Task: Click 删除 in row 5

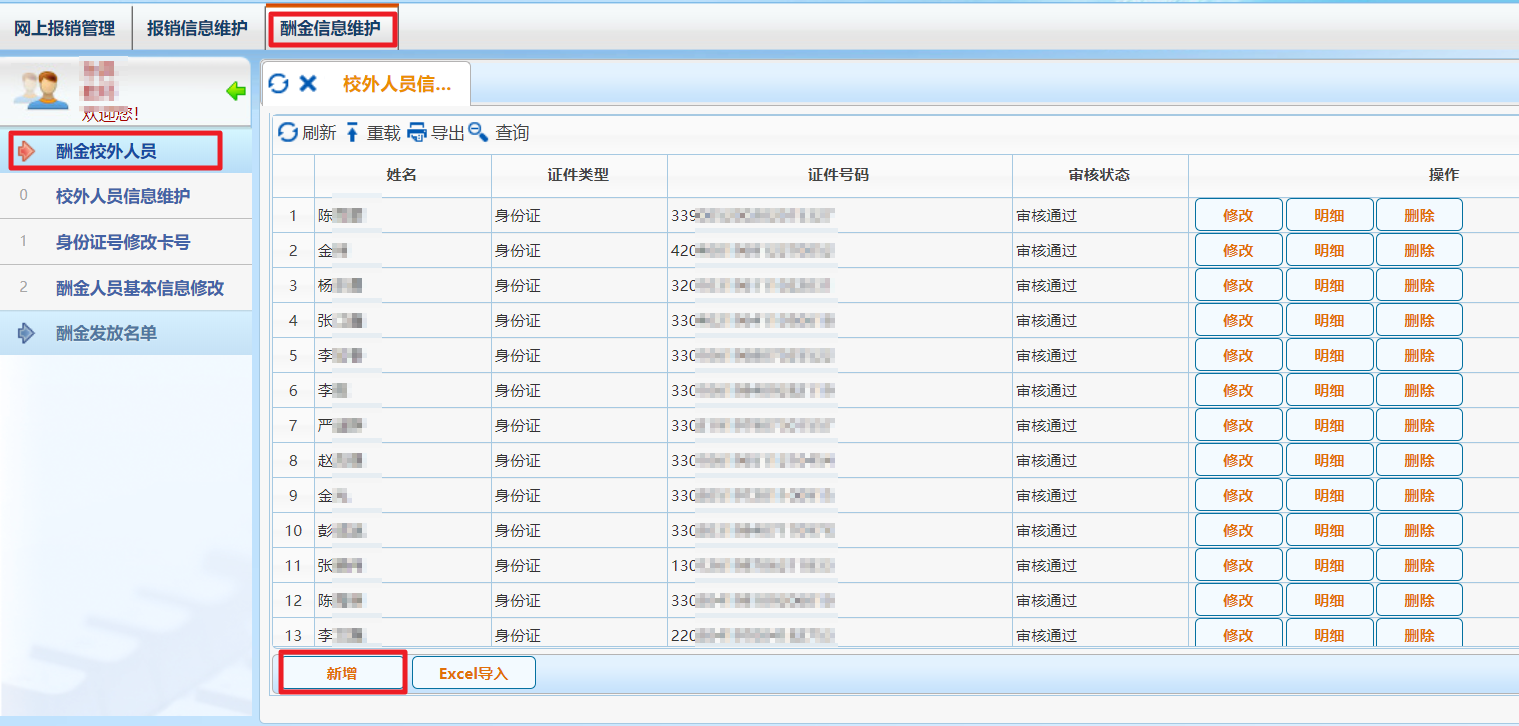Action: point(1419,355)
